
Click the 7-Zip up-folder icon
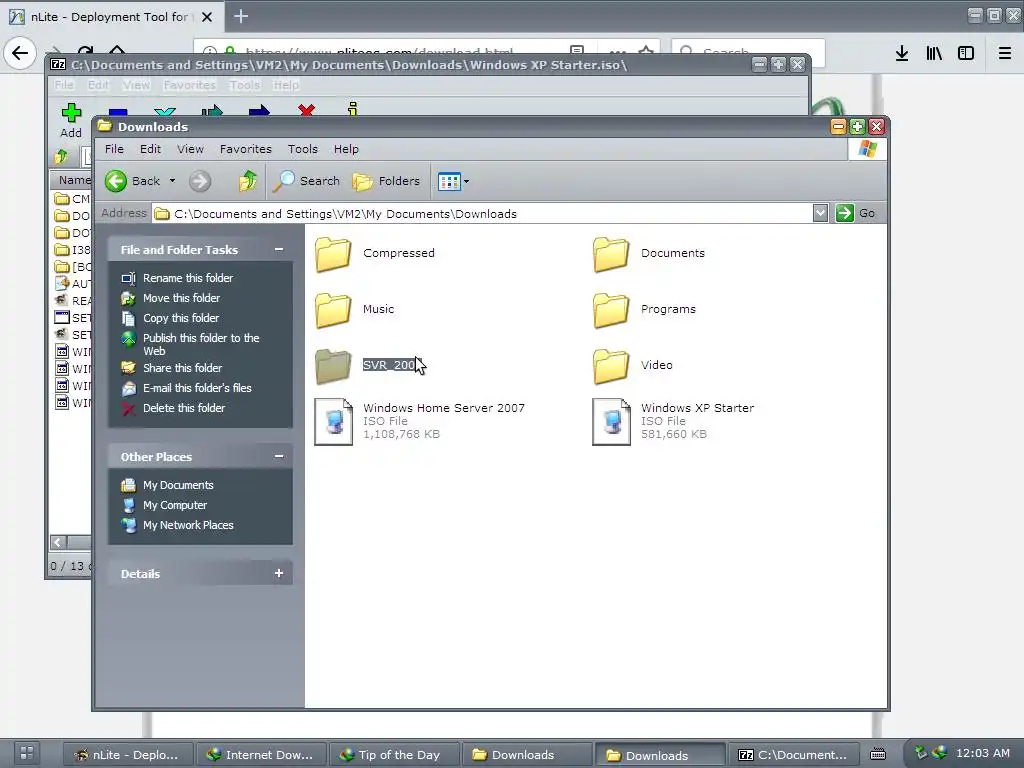click(61, 156)
